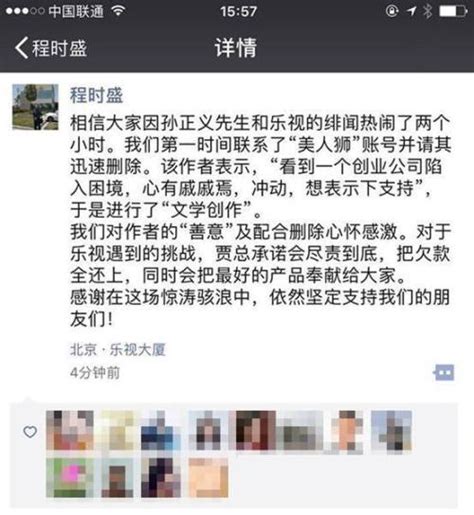This screenshot has height=515, width=474.
Task: Open the pink flower liker avatar
Action: 70,477
